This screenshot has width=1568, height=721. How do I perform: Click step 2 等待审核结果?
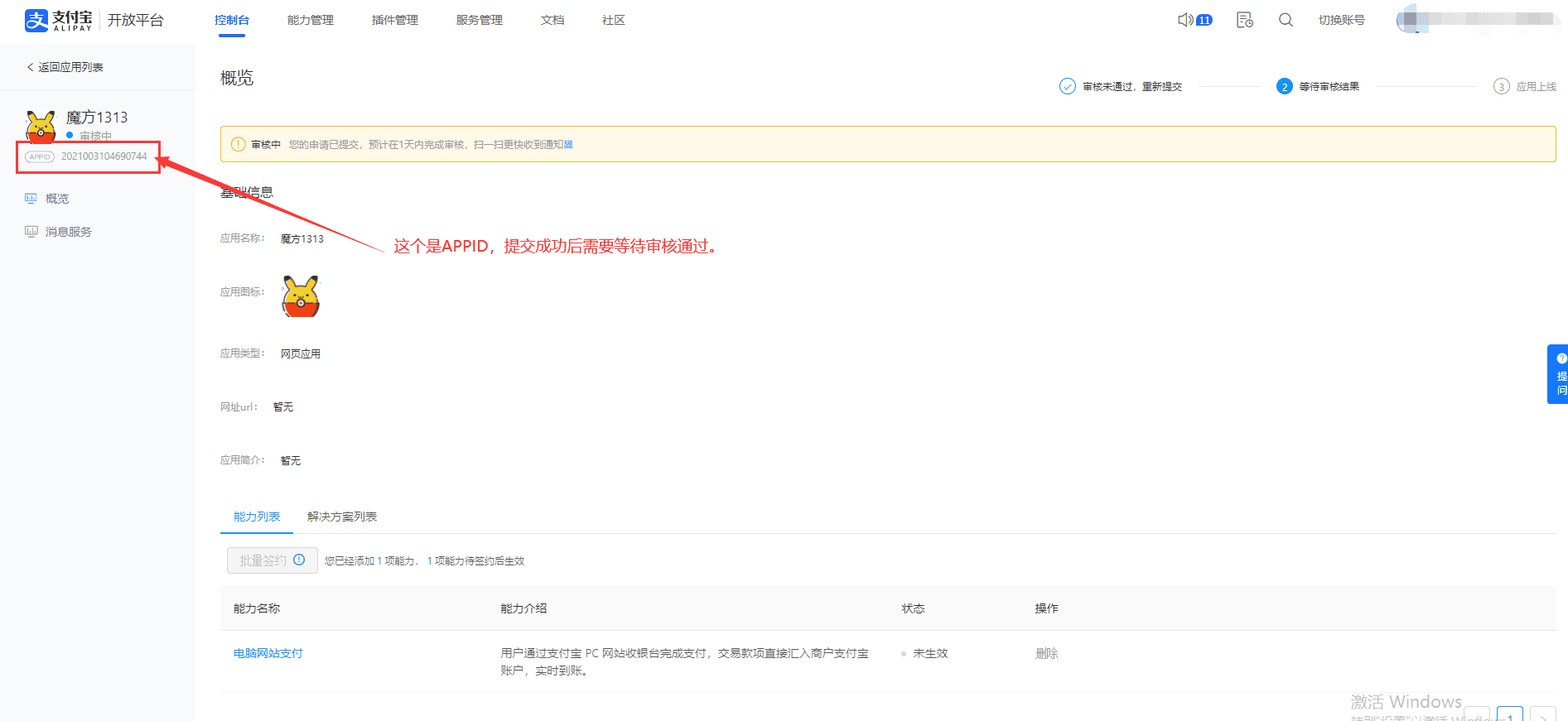(x=1317, y=86)
